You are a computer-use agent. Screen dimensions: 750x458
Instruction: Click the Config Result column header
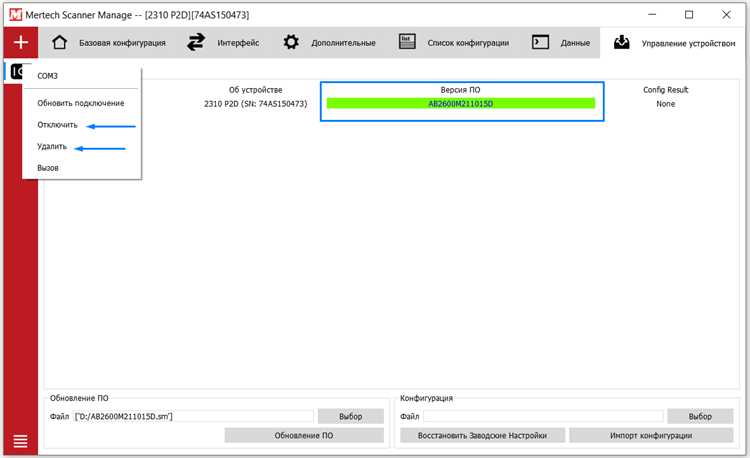click(665, 90)
